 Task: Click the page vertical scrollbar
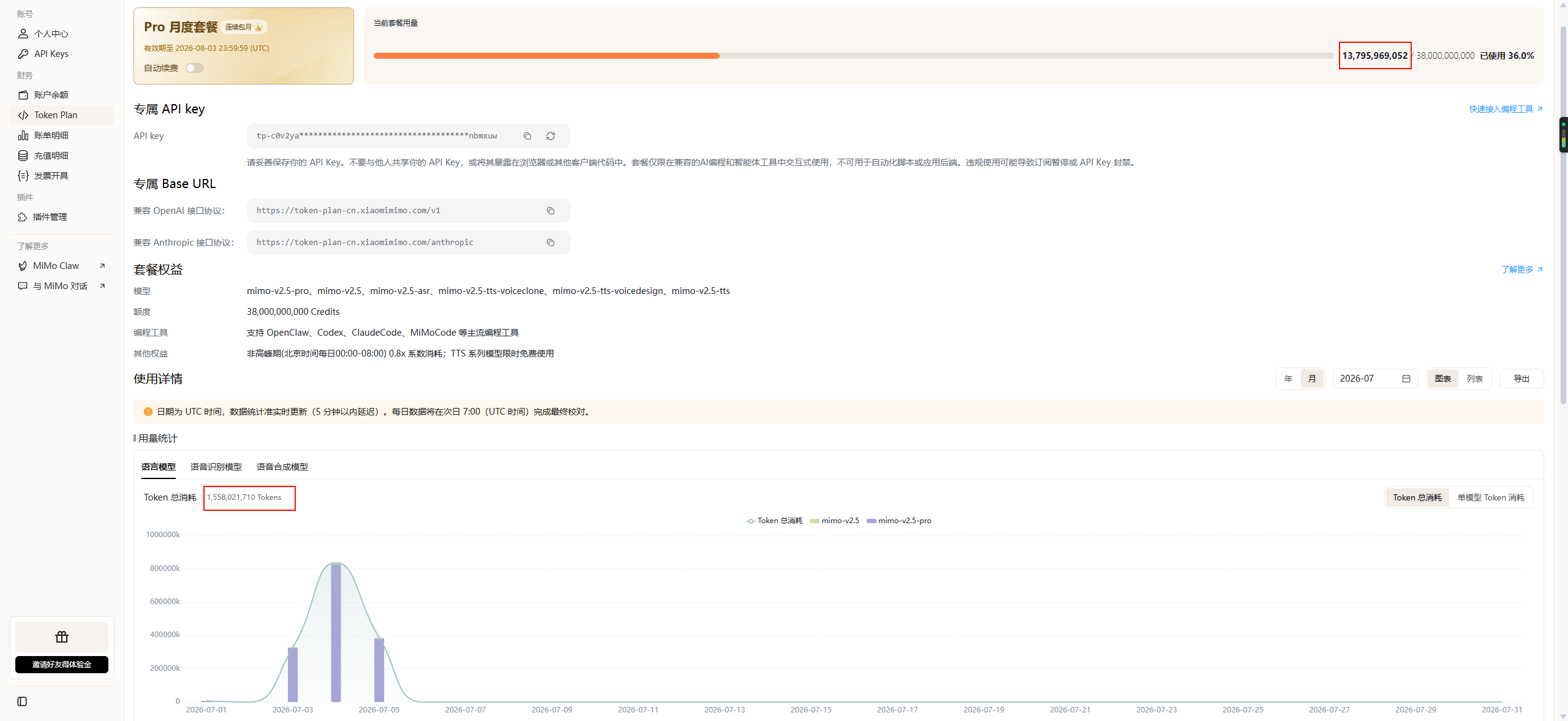(1563, 214)
